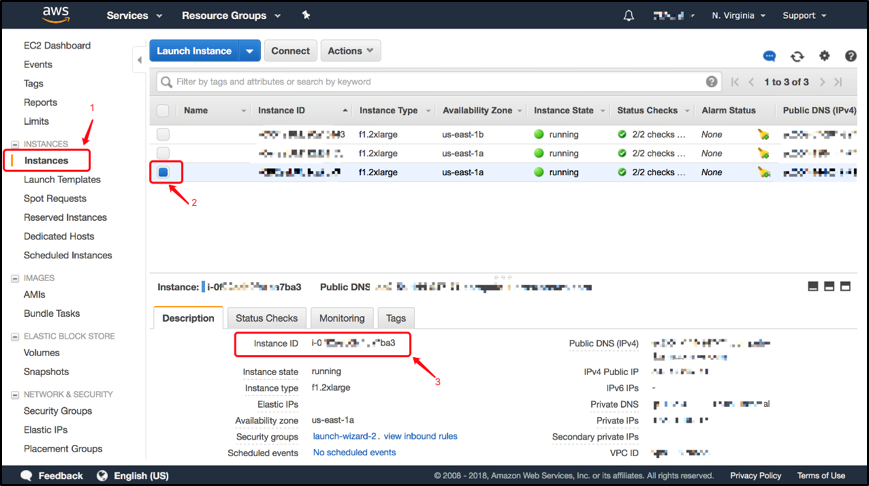Collapse the NETWORK & SECURITY section

(x=15, y=395)
